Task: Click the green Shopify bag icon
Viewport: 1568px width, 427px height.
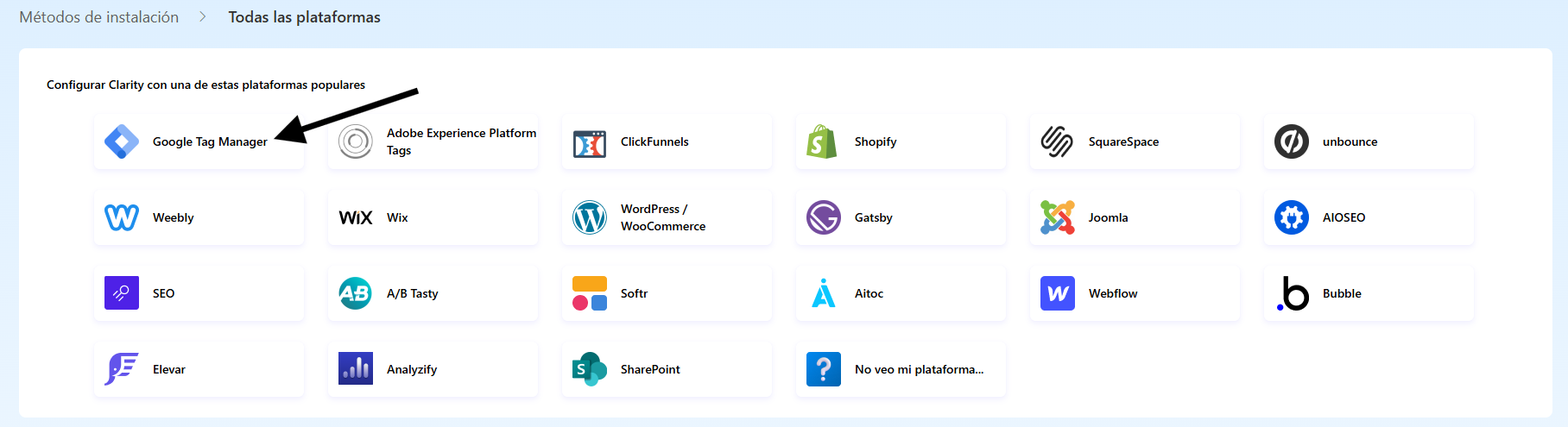Action: [x=822, y=141]
